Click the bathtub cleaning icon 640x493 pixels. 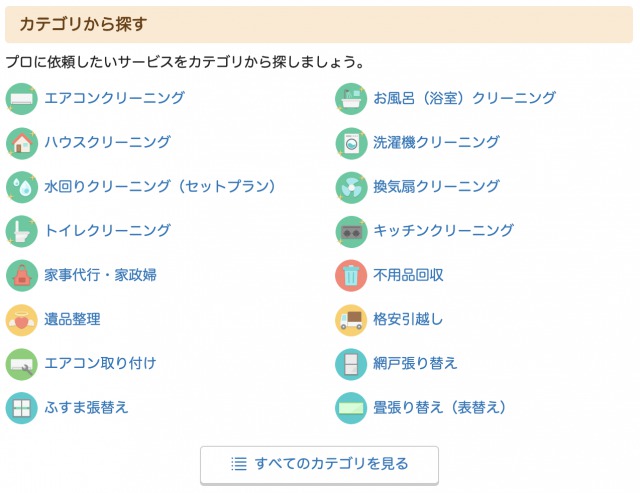(x=351, y=99)
